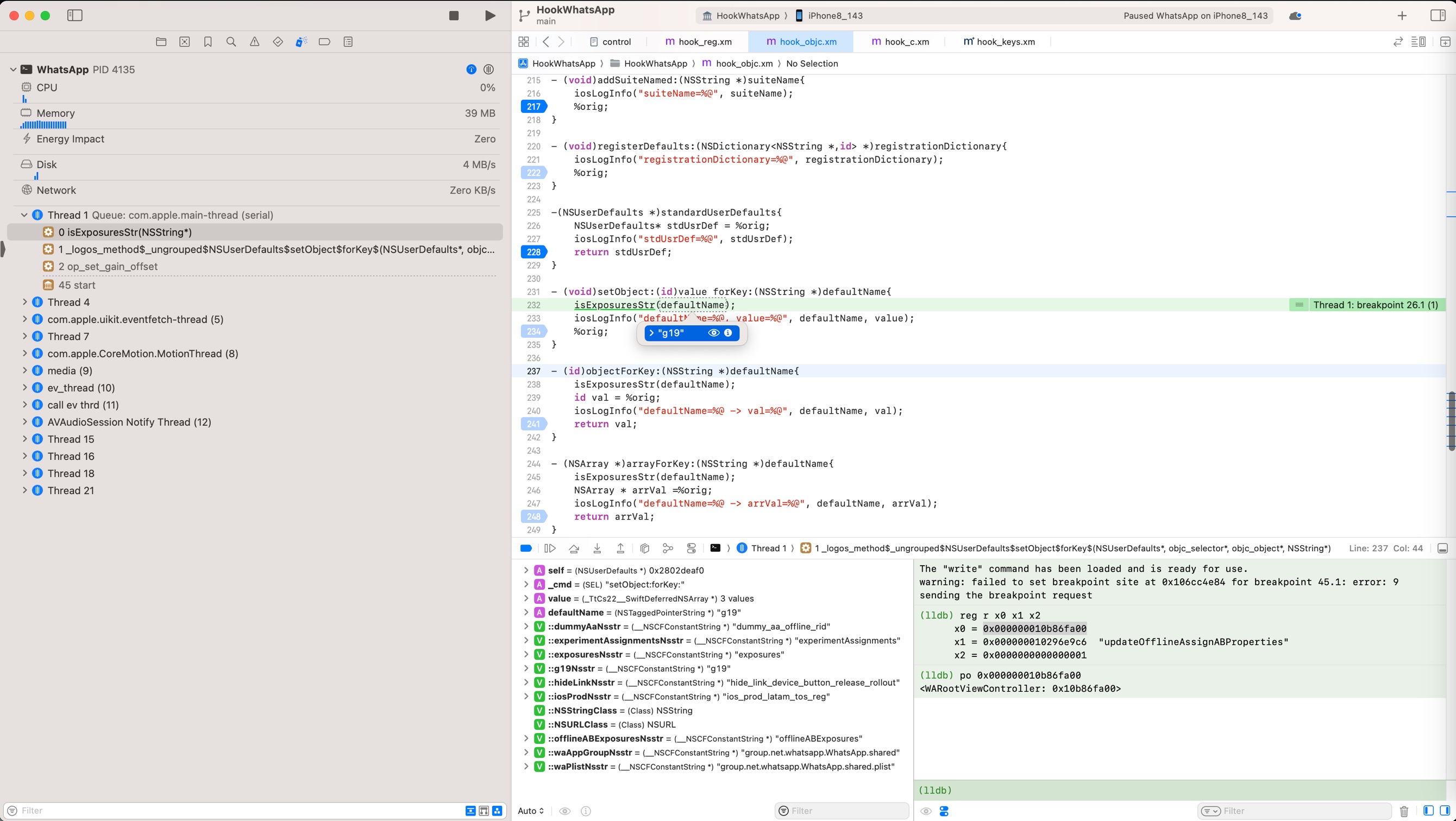This screenshot has width=1456, height=821.
Task: Step over the current line
Action: click(x=574, y=548)
